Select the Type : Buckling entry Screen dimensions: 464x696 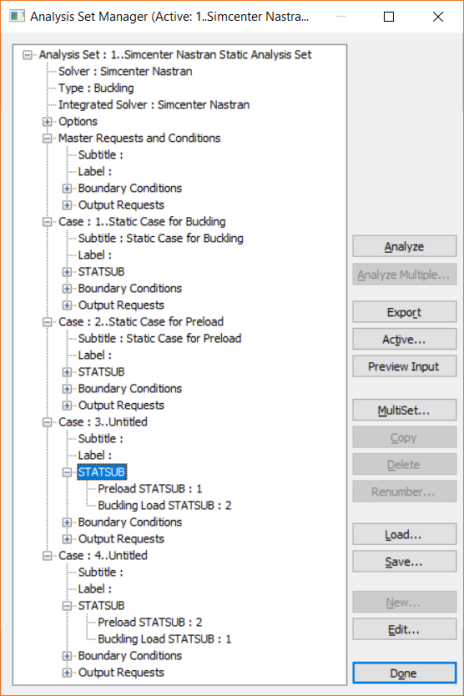96,88
